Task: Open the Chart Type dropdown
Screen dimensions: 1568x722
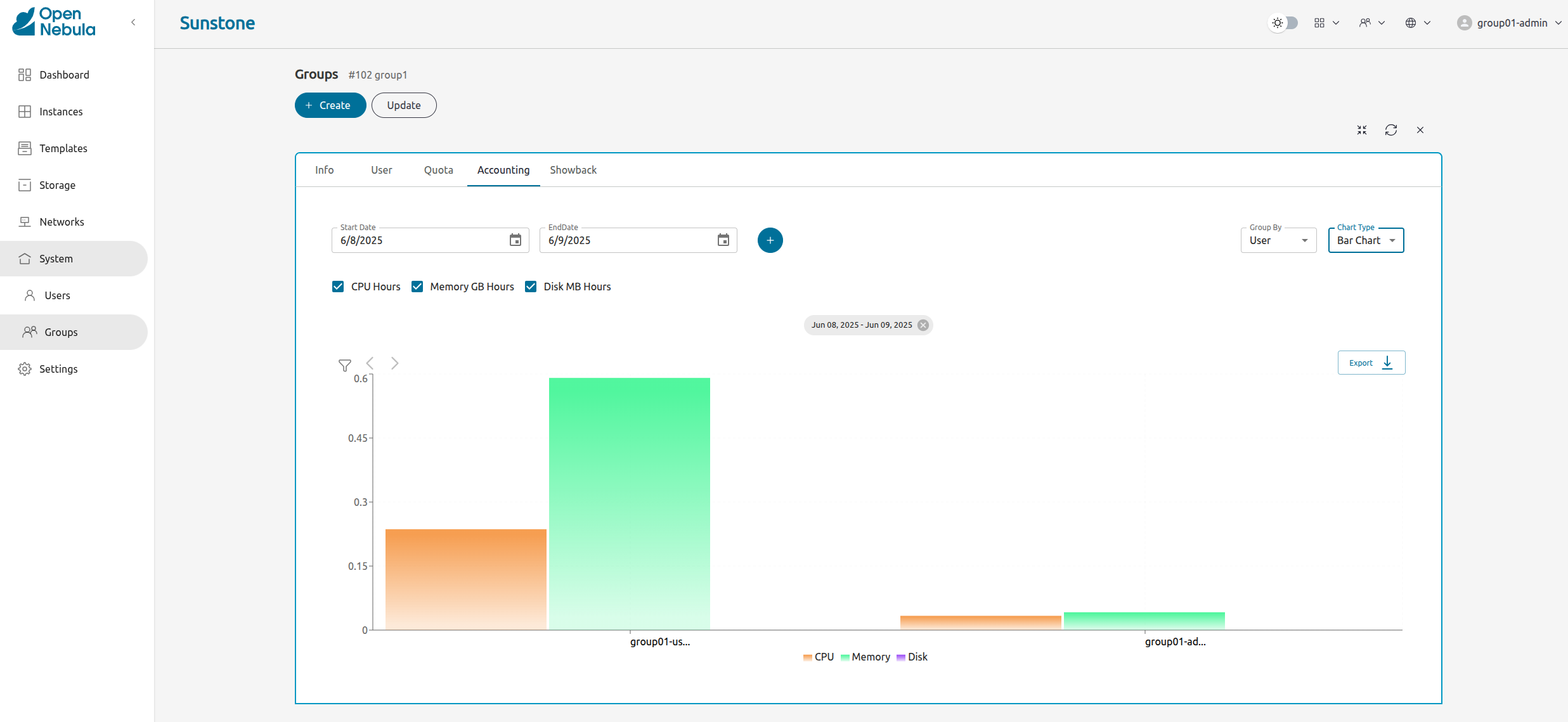Action: [1366, 241]
